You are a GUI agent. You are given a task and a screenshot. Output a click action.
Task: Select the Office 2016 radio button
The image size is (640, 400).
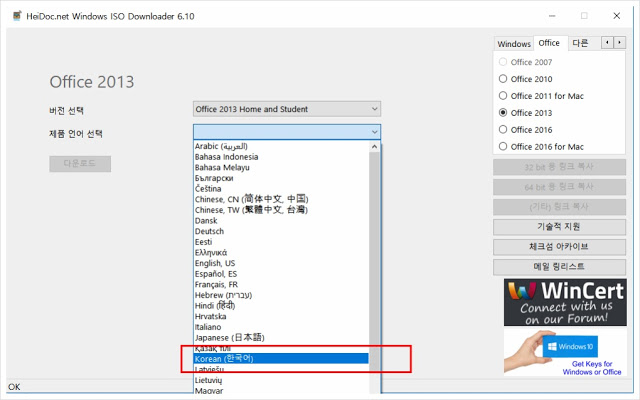point(503,129)
